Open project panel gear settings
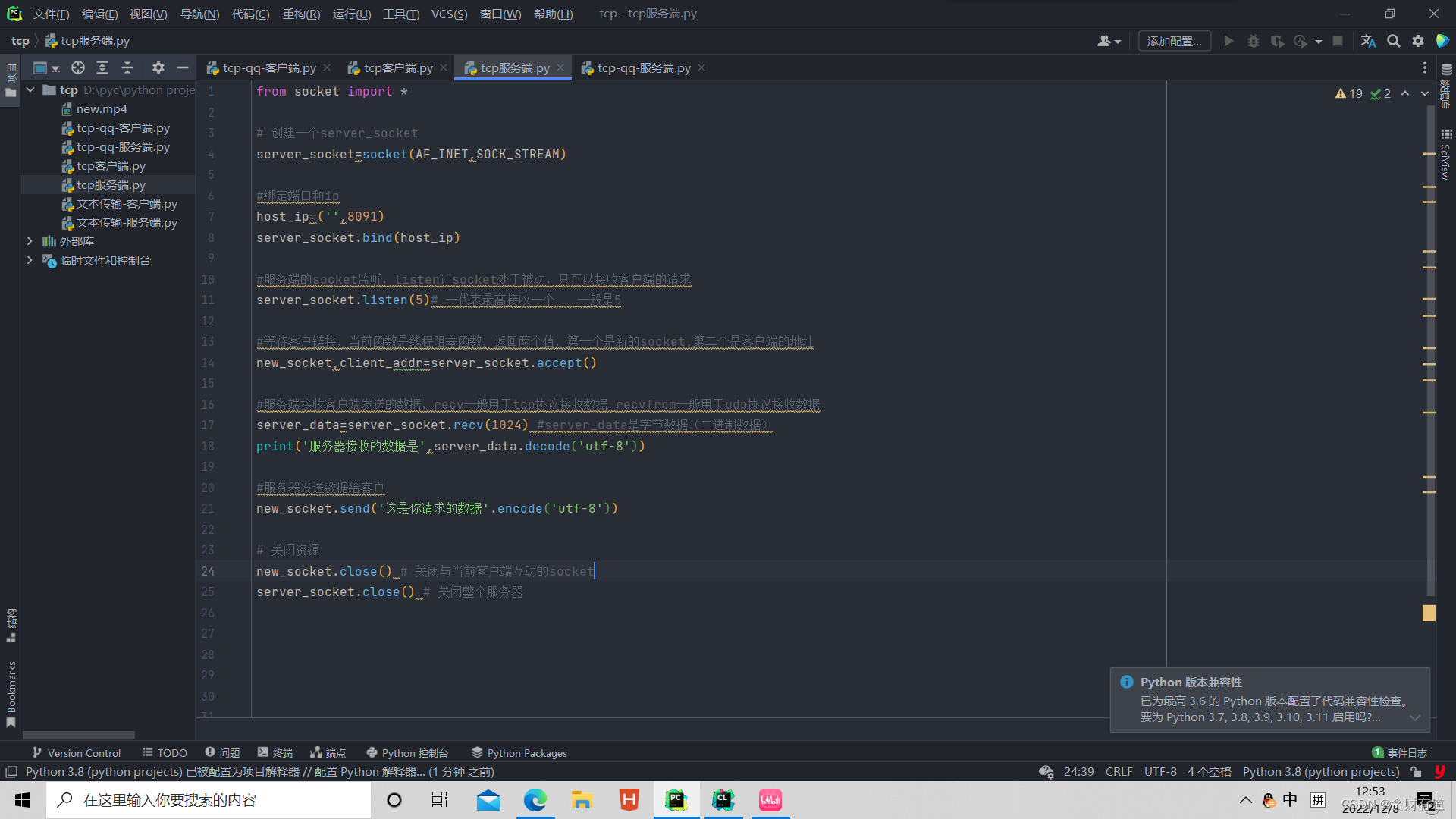 pos(158,67)
